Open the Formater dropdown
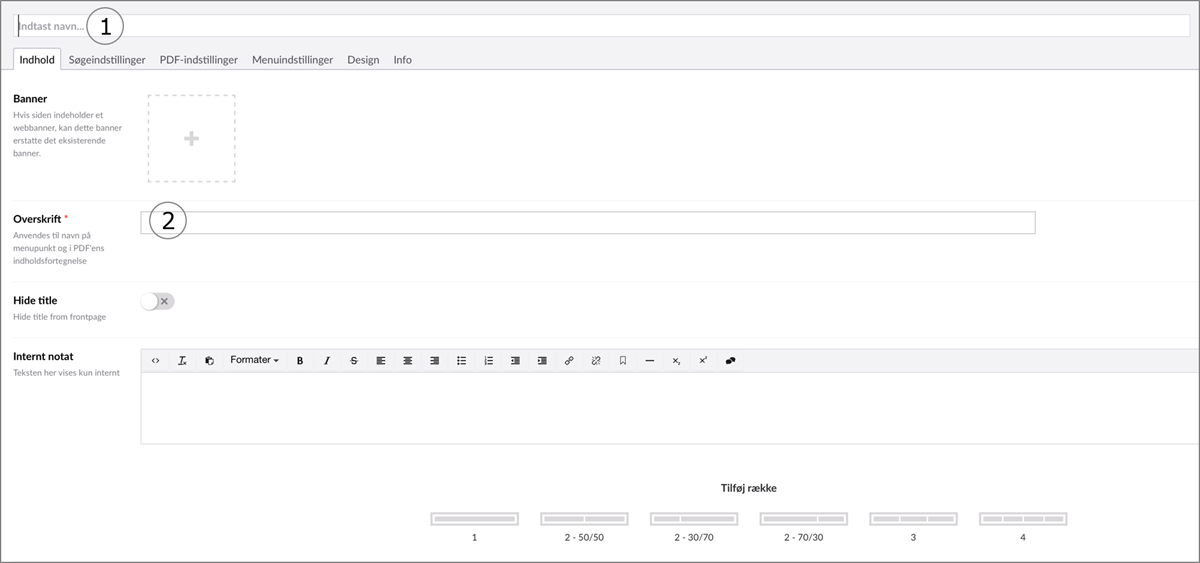Screen dimensions: 1200x563 point(254,360)
